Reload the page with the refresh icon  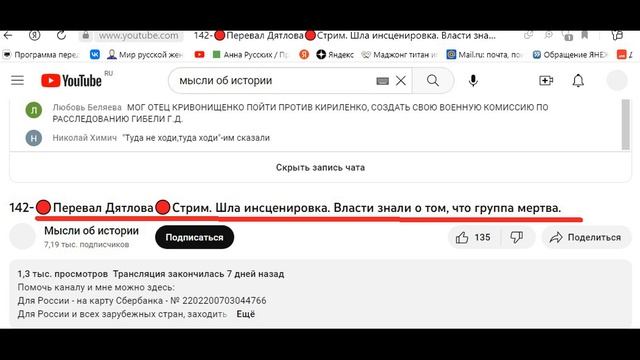[x=61, y=36]
